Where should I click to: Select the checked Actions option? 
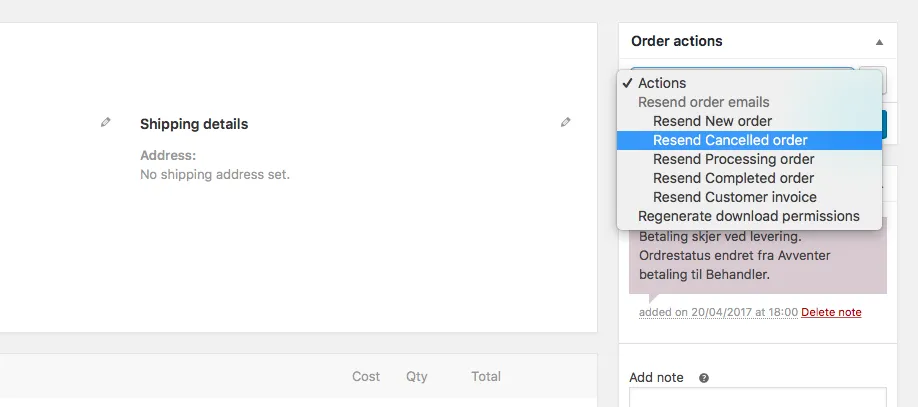coord(662,83)
